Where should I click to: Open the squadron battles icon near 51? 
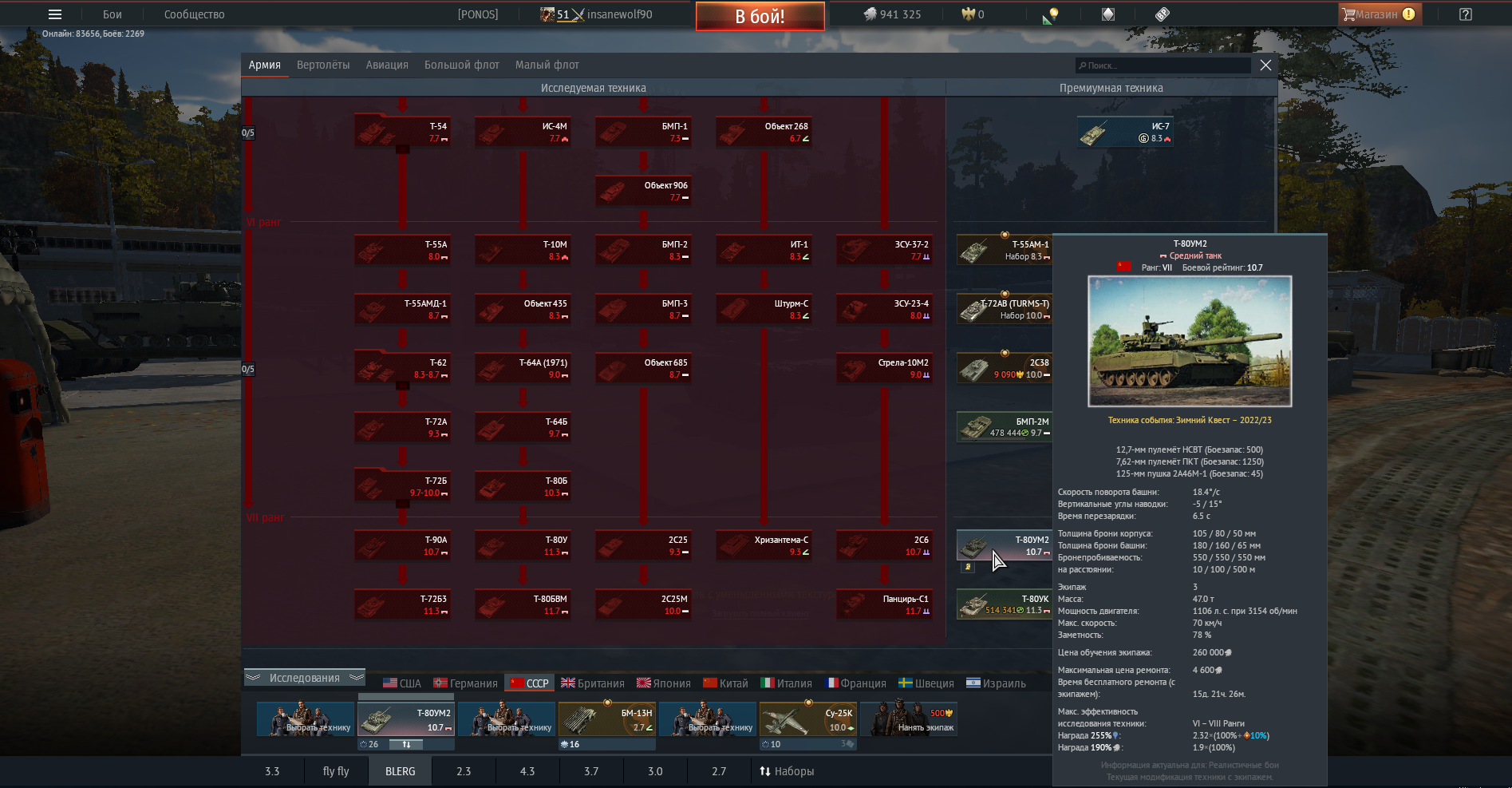(x=578, y=14)
